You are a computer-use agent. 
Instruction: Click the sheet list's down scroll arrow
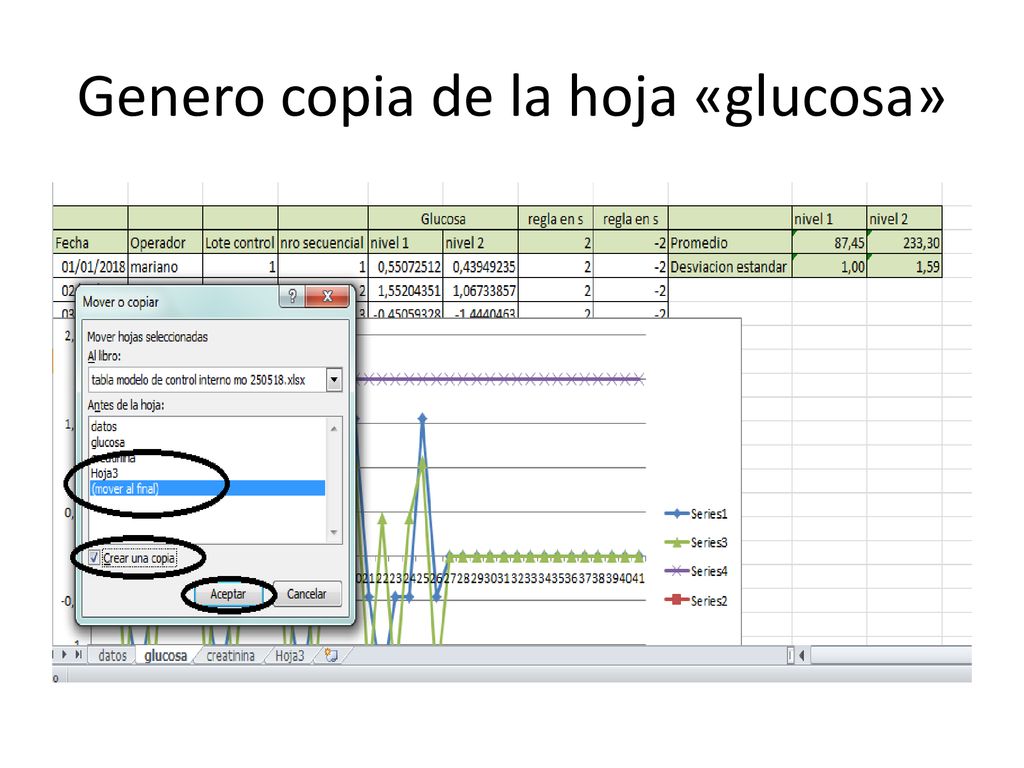[334, 533]
